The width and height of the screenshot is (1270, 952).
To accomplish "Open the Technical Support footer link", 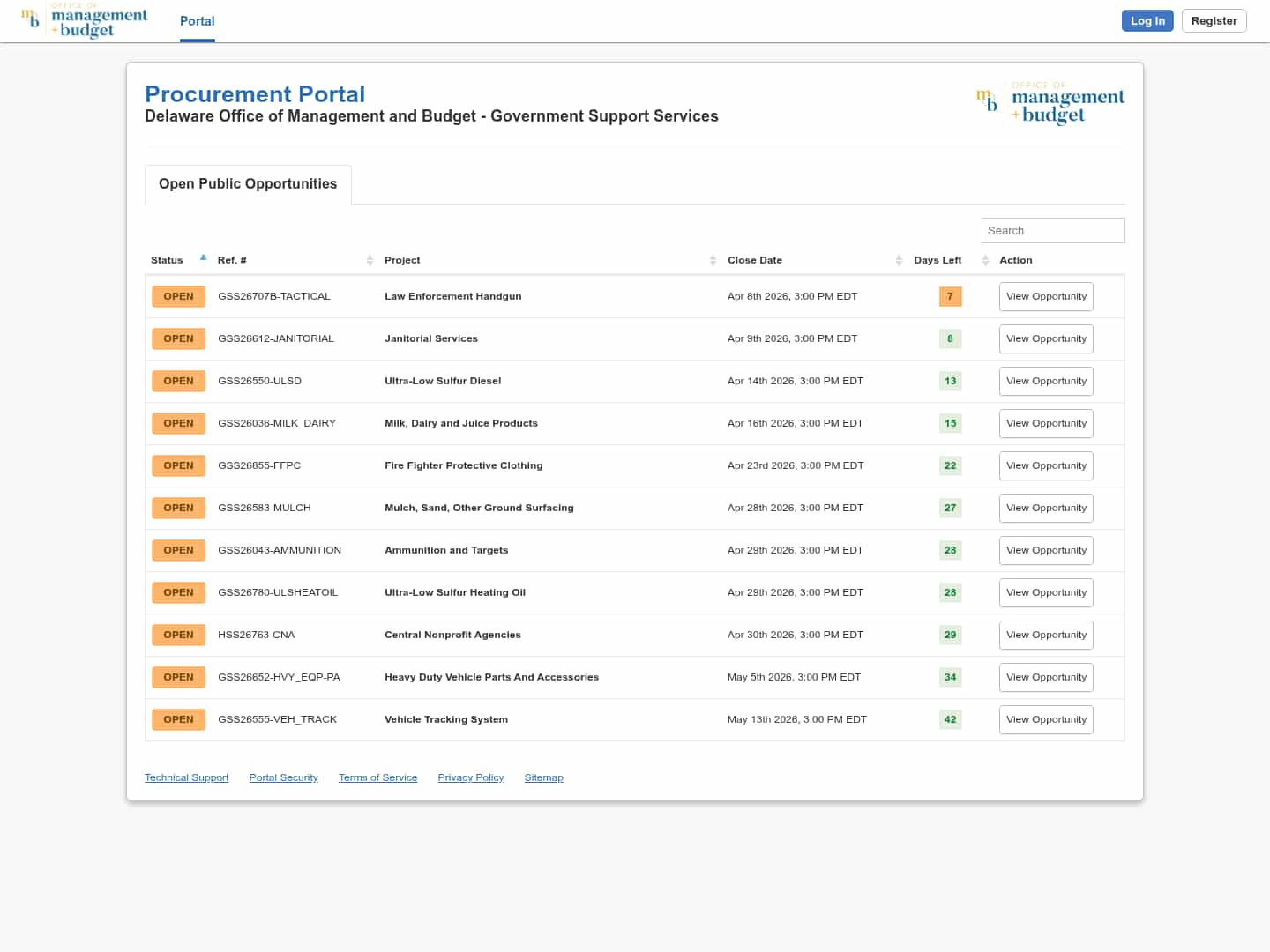I will click(x=186, y=778).
